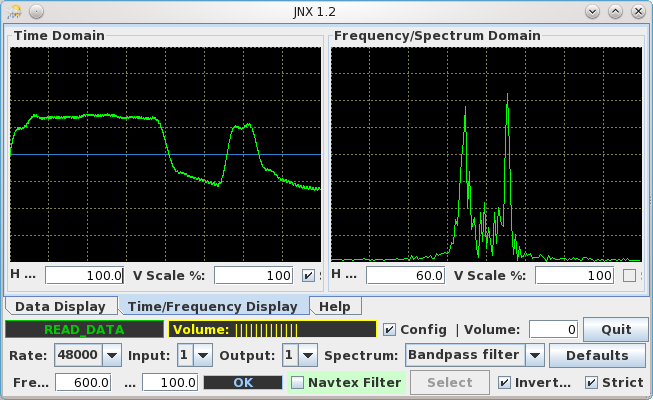Click the yellow Volume level meter

pos(271,329)
